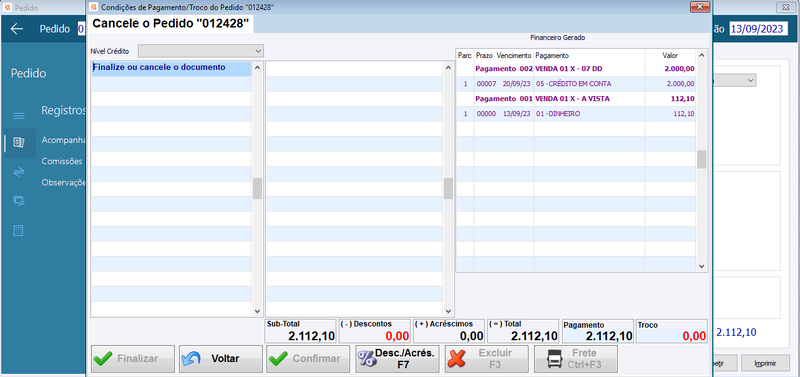The image size is (800, 377).
Task: Click the truck icon on Frete
Action: pos(555,359)
